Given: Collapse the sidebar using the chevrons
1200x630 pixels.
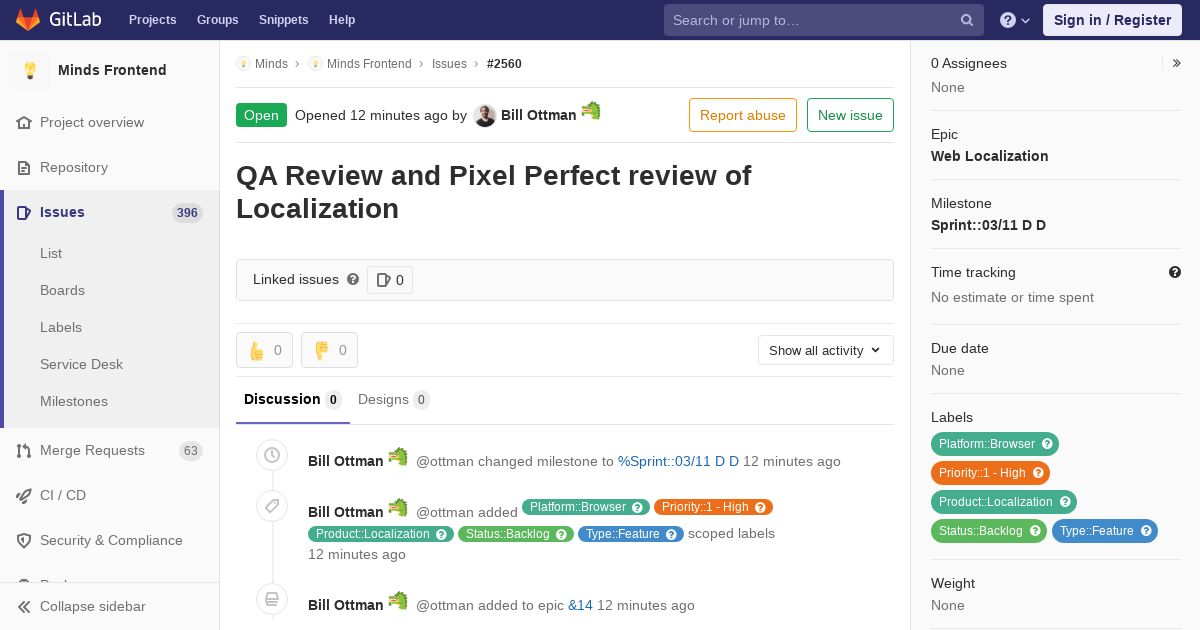Looking at the screenshot, I should [24, 606].
